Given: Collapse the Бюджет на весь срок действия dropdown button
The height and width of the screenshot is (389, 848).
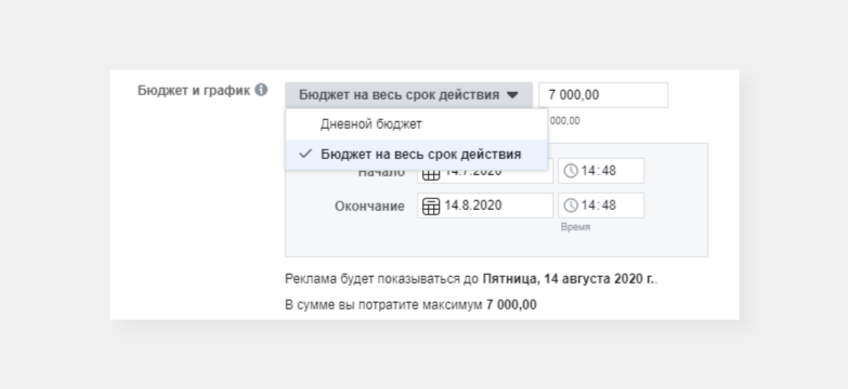Looking at the screenshot, I should coord(409,95).
